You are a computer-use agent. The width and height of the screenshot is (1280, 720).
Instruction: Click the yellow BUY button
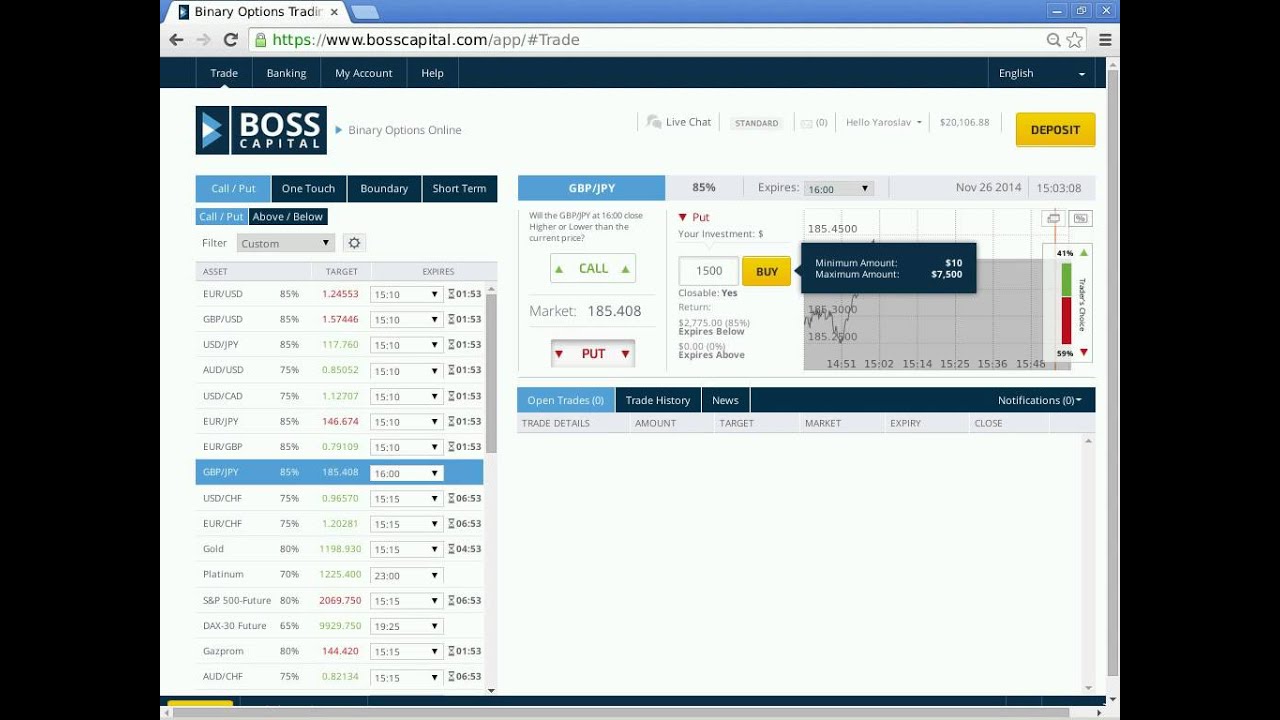click(767, 271)
